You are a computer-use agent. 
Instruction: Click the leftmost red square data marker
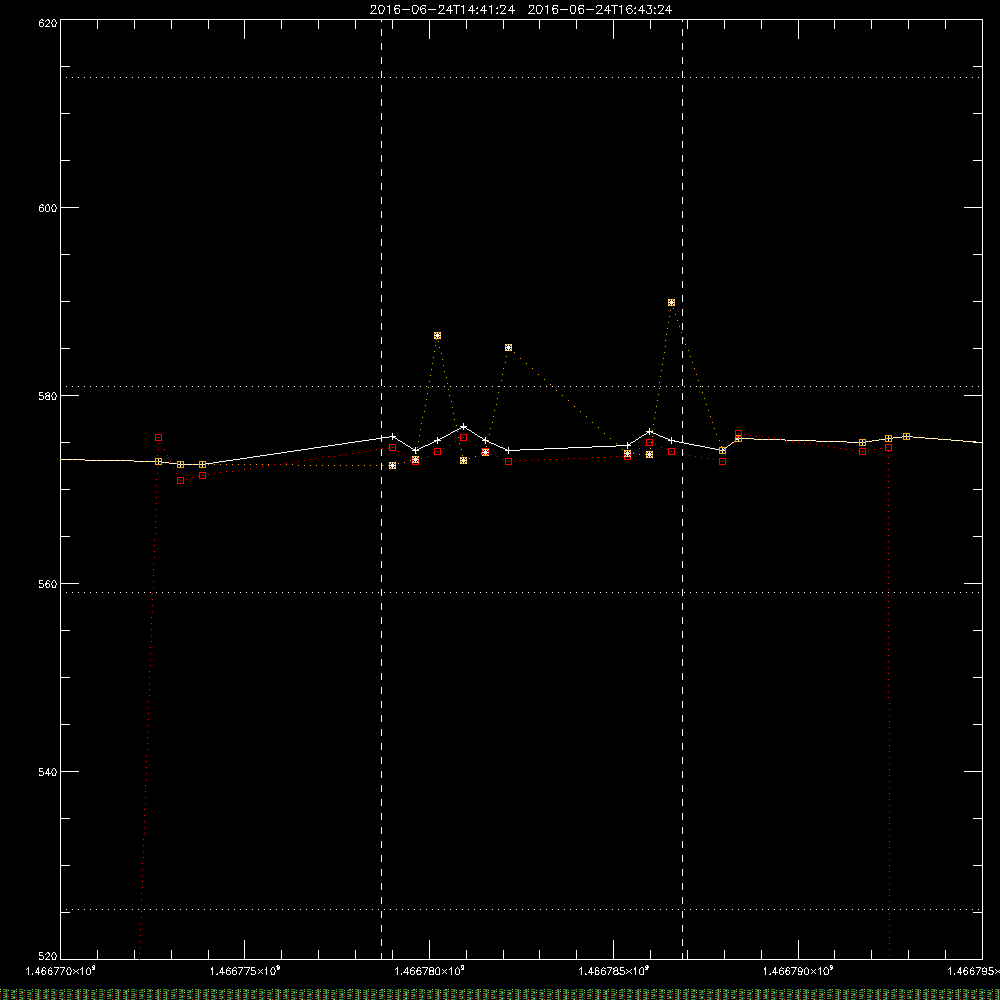(159, 438)
